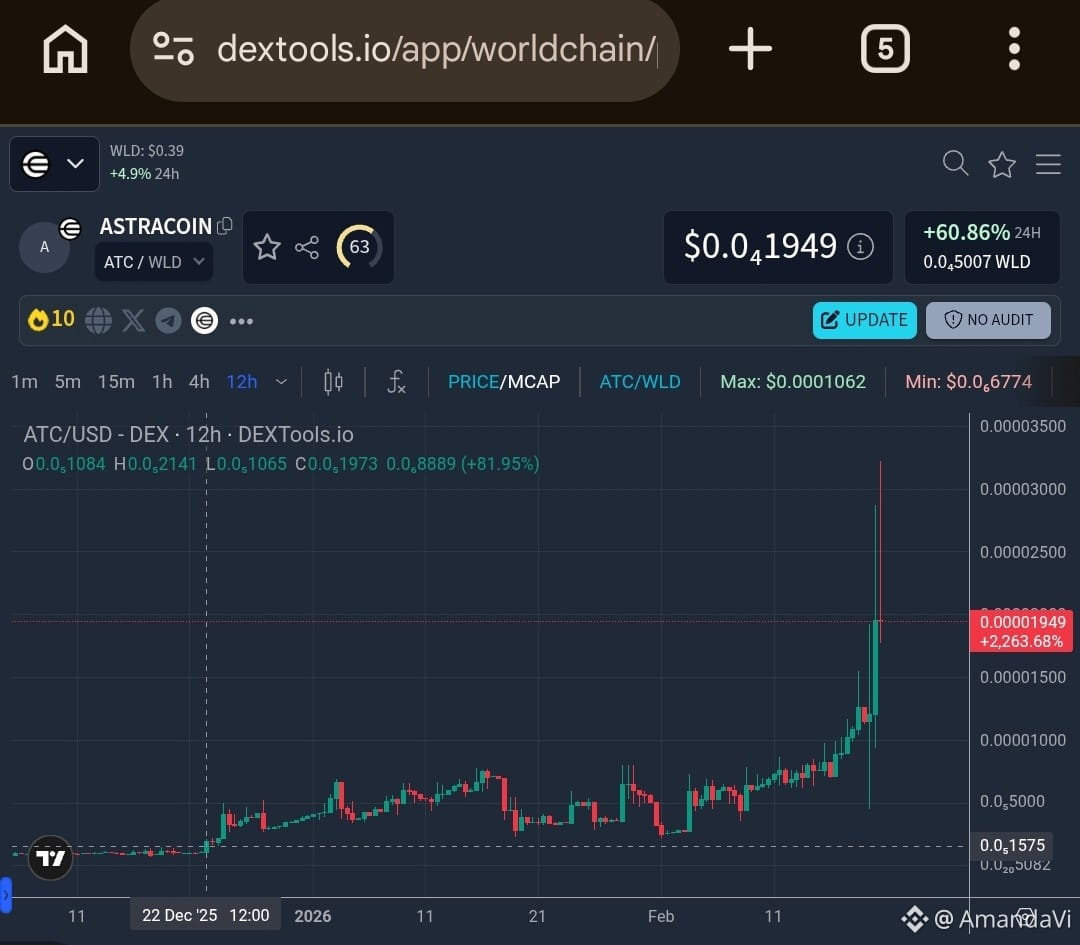Open the DEXTools search magnifier
Screen dimensions: 1080x945
[x=955, y=164]
